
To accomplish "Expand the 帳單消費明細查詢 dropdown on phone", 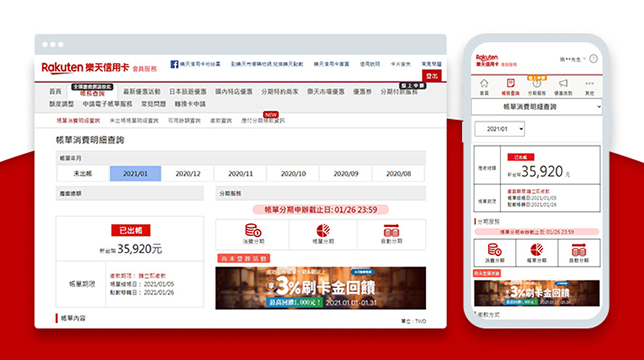I will coord(536,107).
